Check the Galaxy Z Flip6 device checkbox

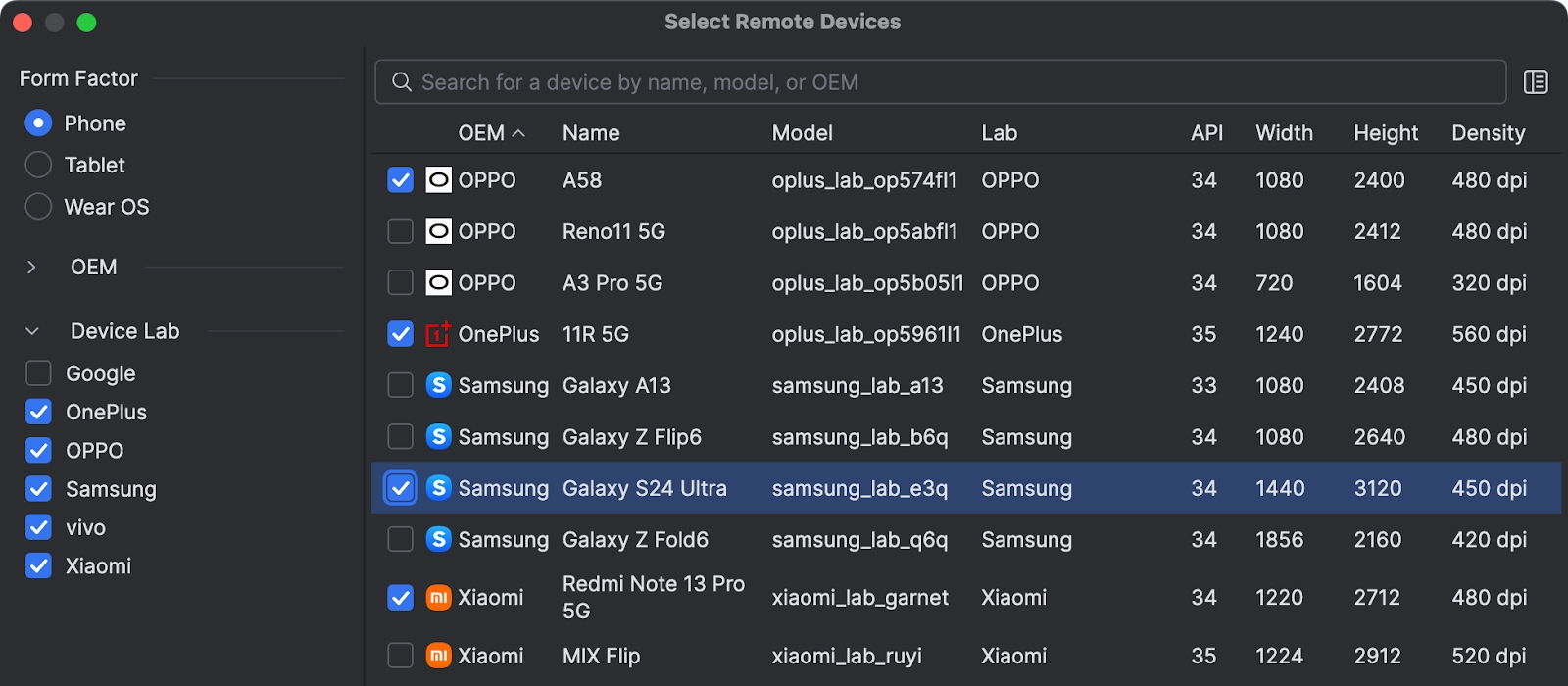[x=400, y=437]
